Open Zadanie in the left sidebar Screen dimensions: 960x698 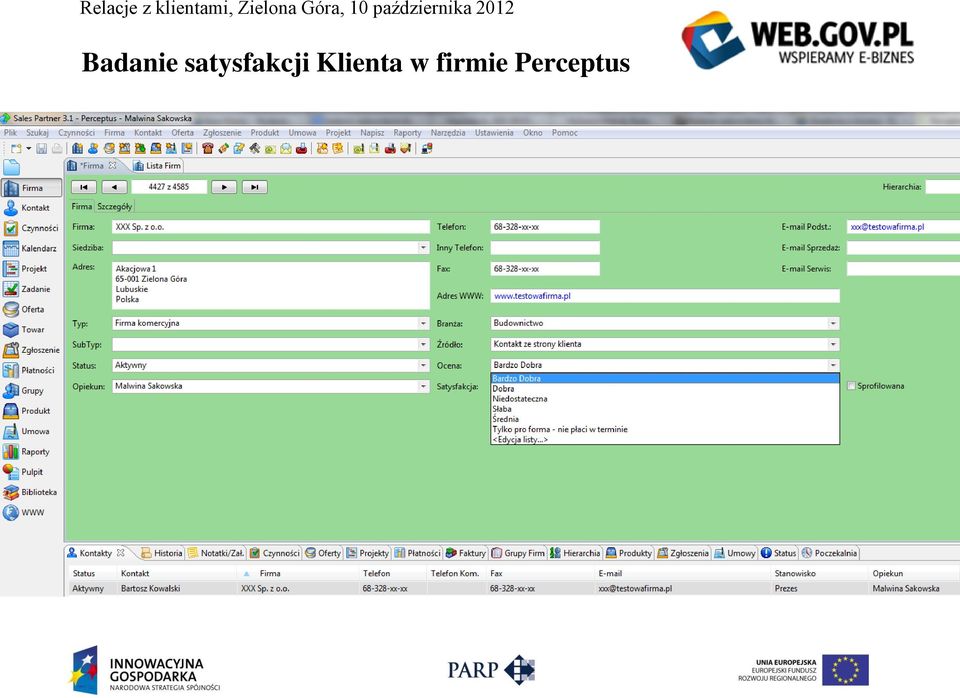click(x=27, y=289)
